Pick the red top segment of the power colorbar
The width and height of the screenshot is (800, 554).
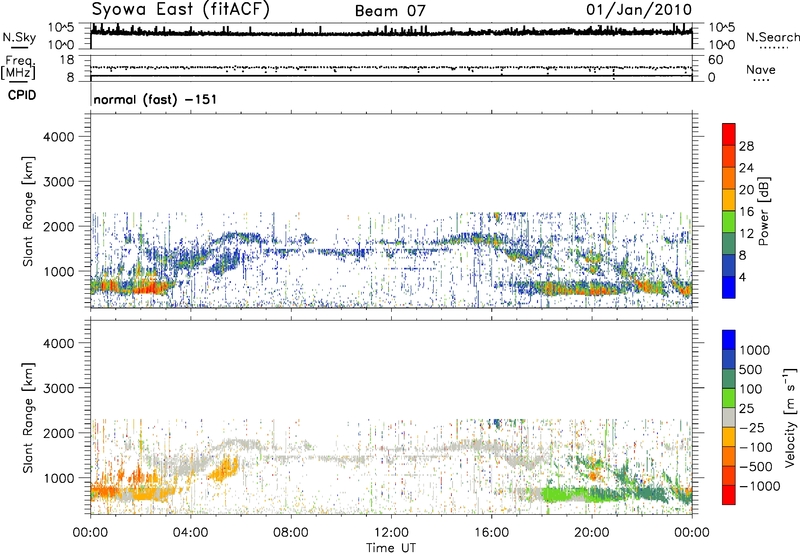click(x=729, y=134)
